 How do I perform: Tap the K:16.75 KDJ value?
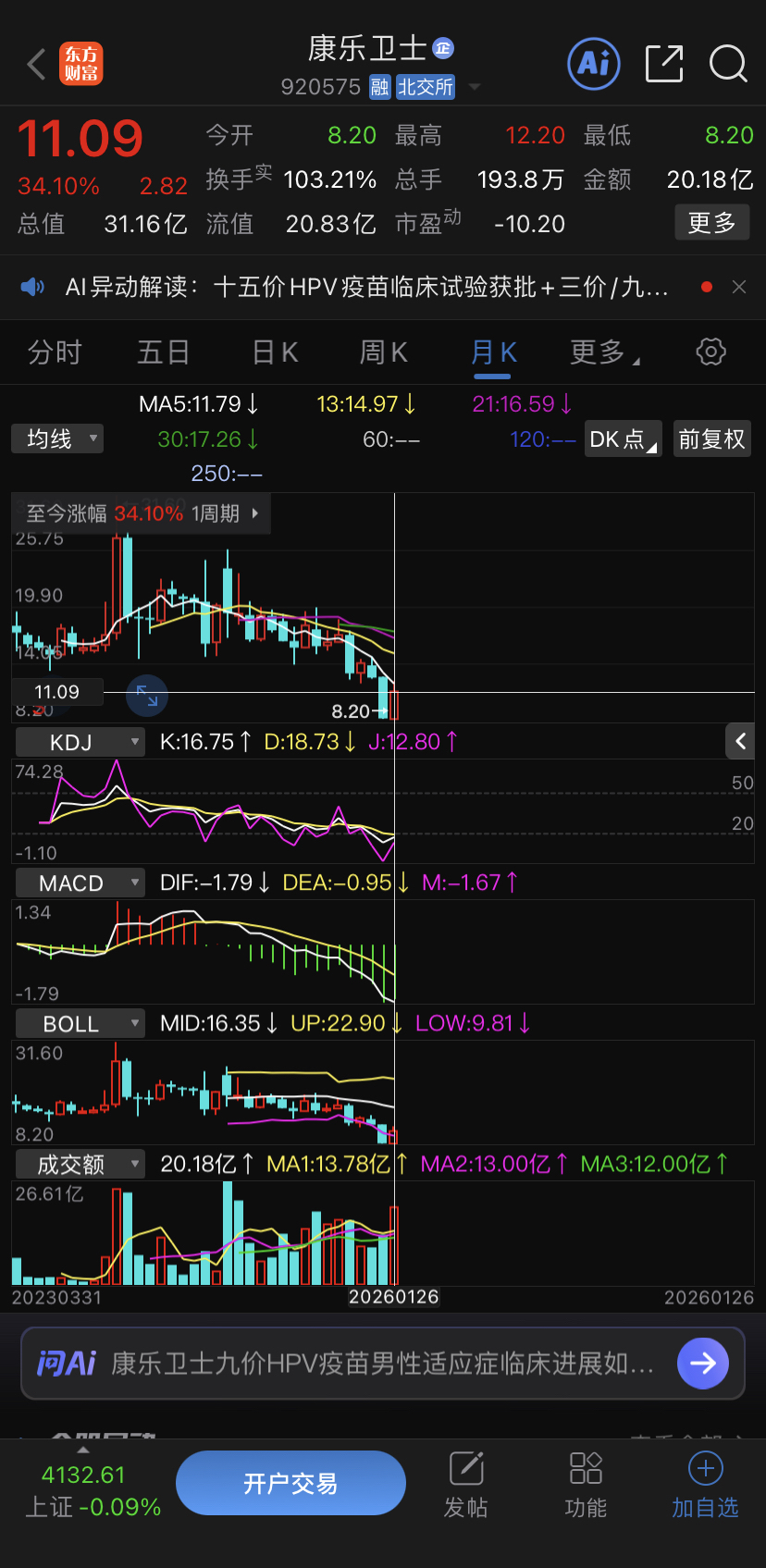tap(205, 742)
